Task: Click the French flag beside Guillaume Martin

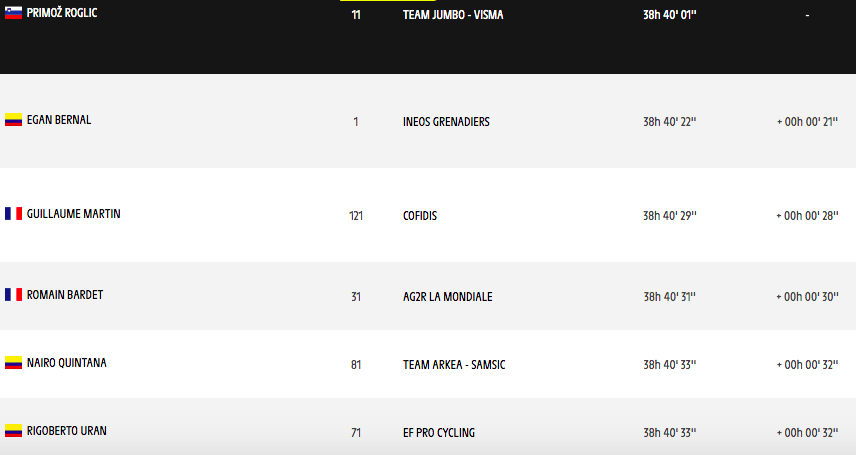Action: [x=13, y=214]
